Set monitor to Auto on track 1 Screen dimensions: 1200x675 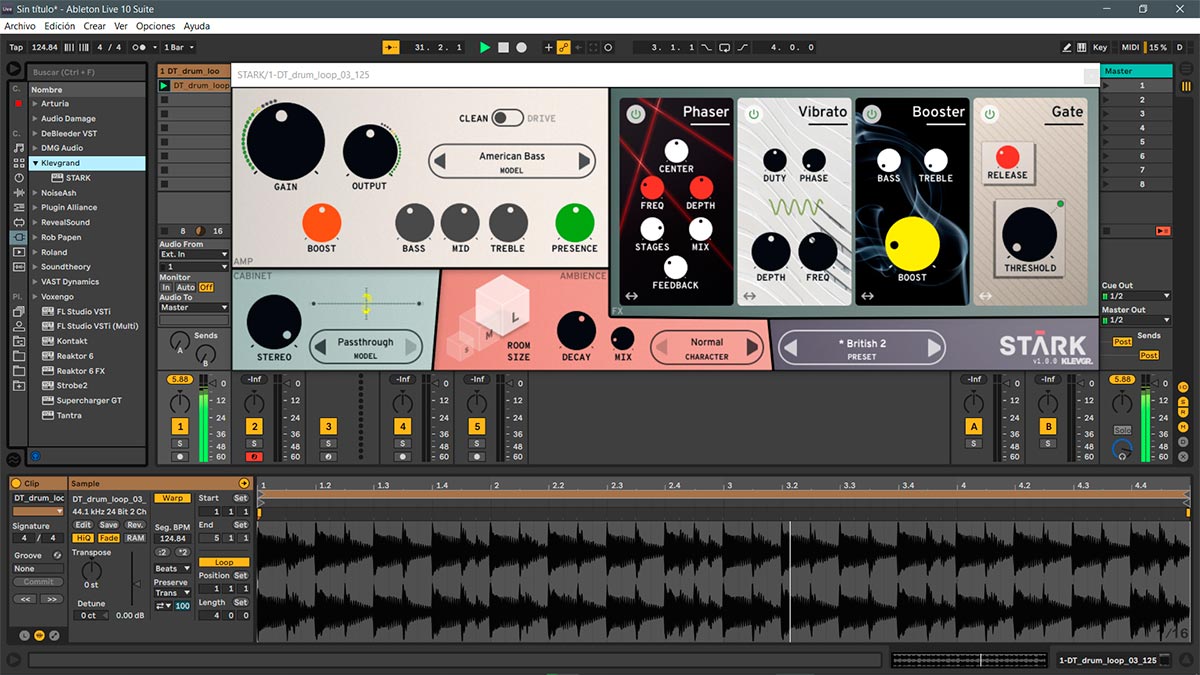(x=186, y=288)
